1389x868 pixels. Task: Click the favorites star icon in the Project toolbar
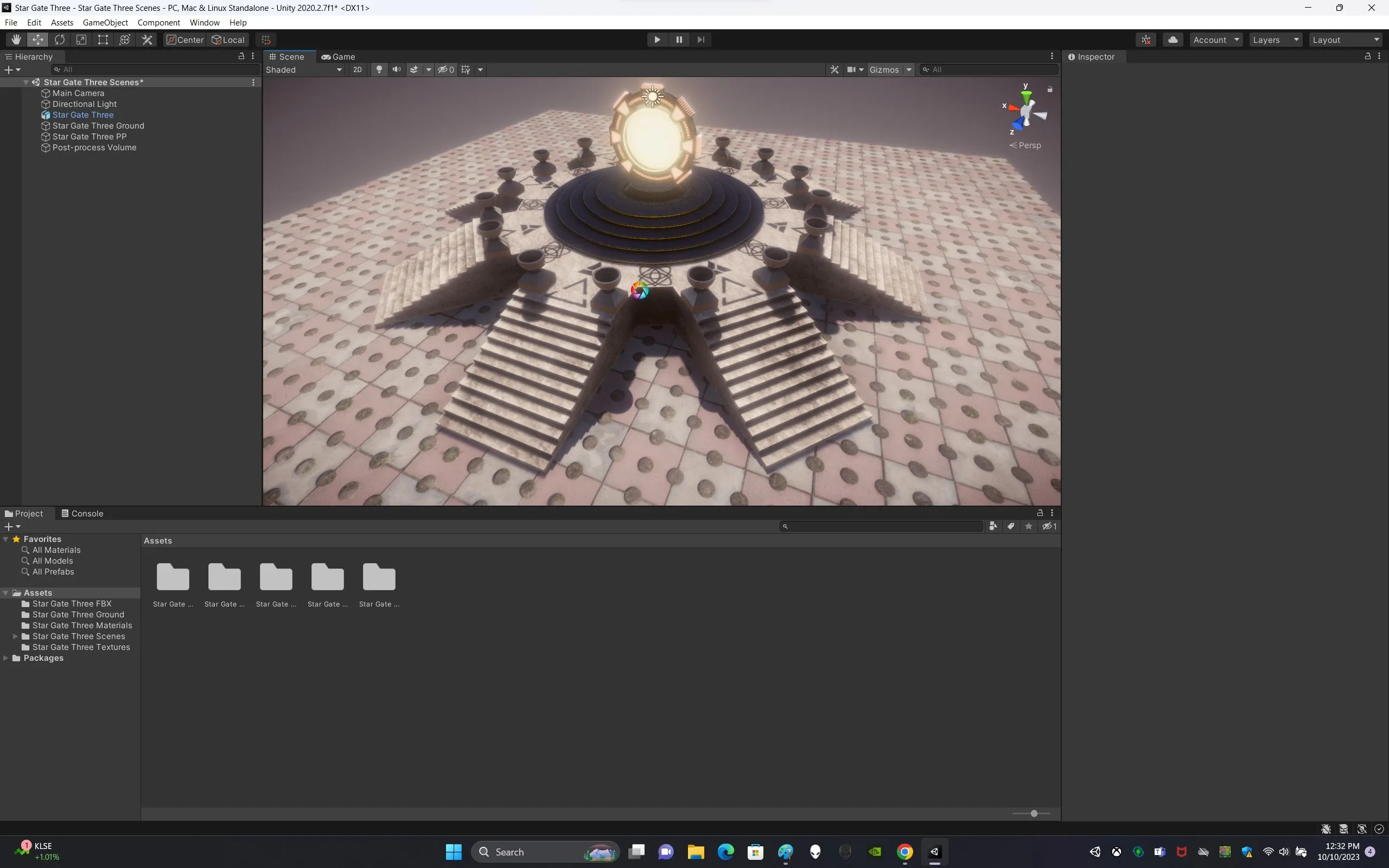(1029, 526)
